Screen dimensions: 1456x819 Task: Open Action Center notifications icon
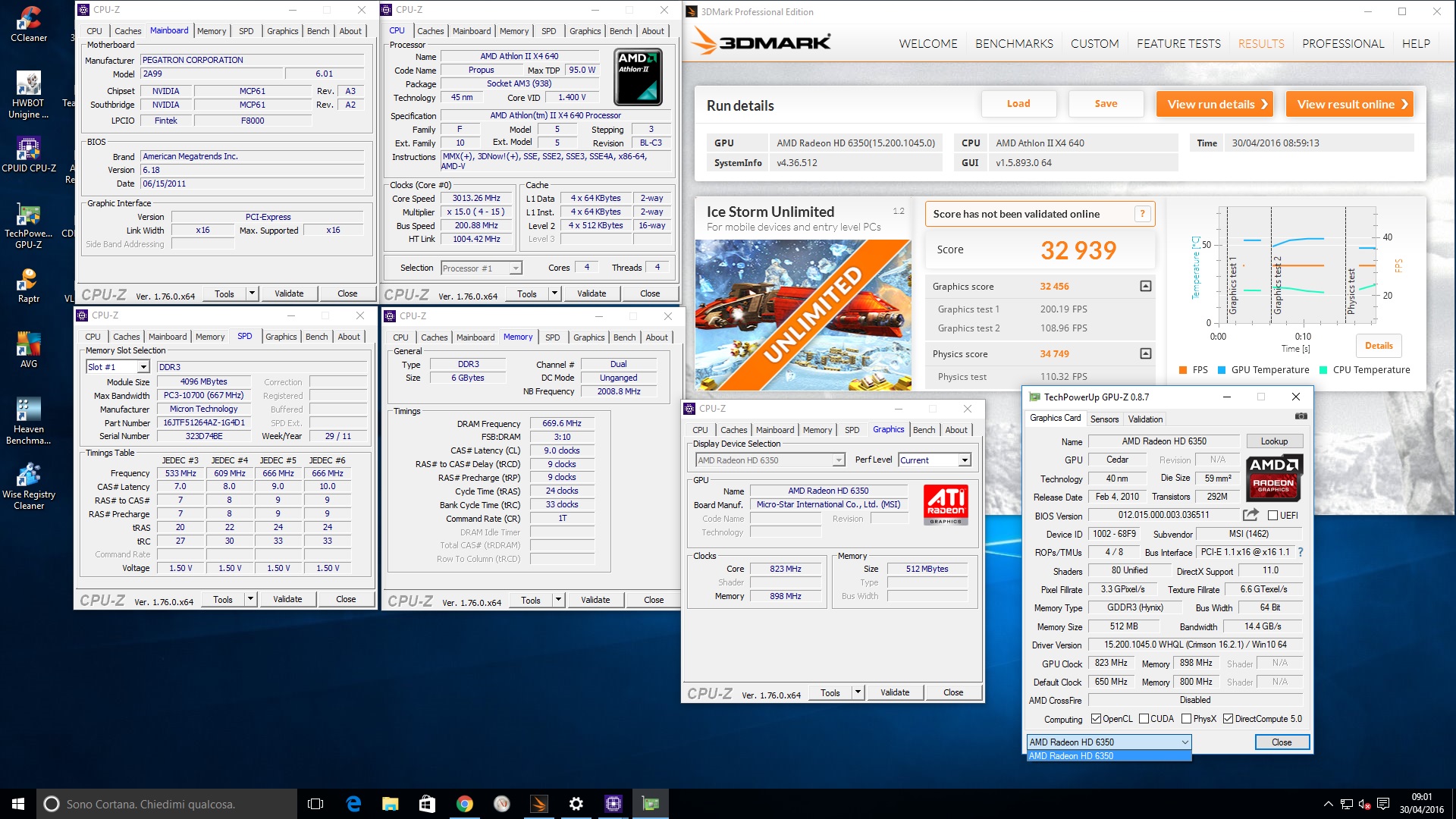coord(1382,804)
